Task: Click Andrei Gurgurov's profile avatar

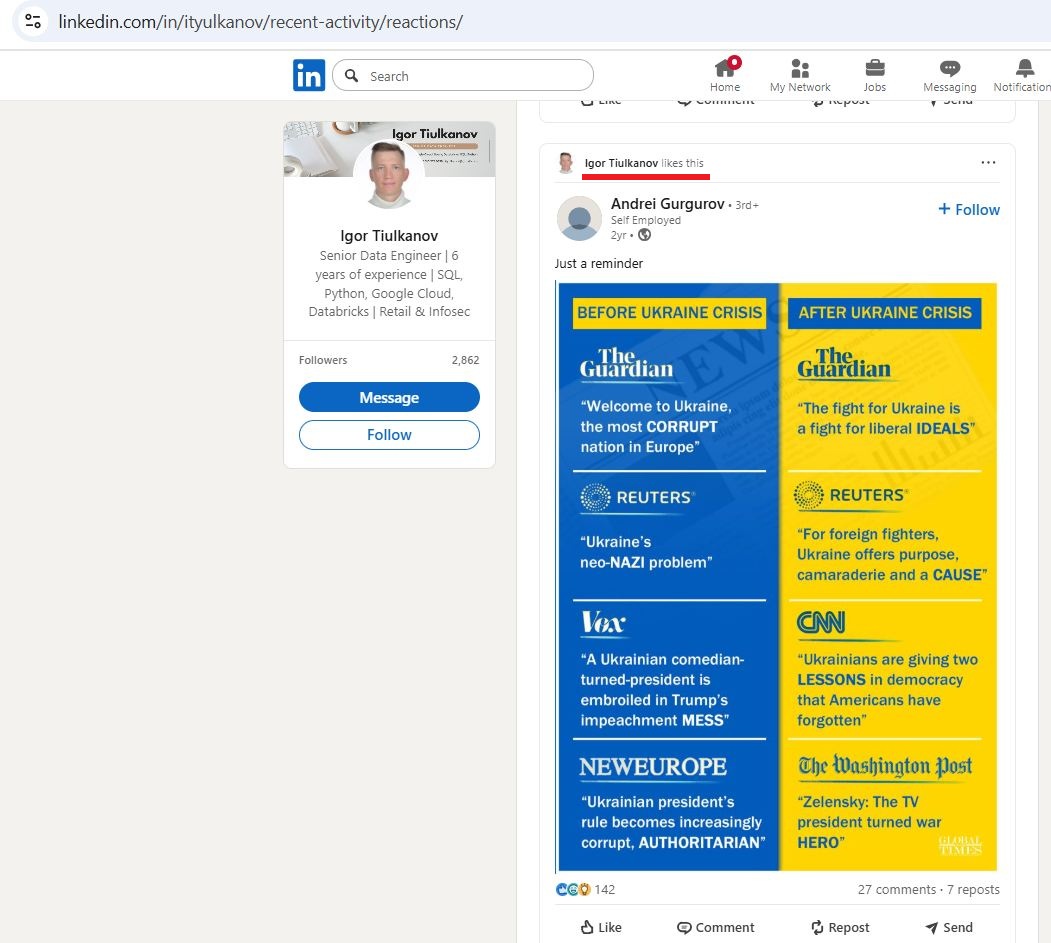Action: coord(579,218)
